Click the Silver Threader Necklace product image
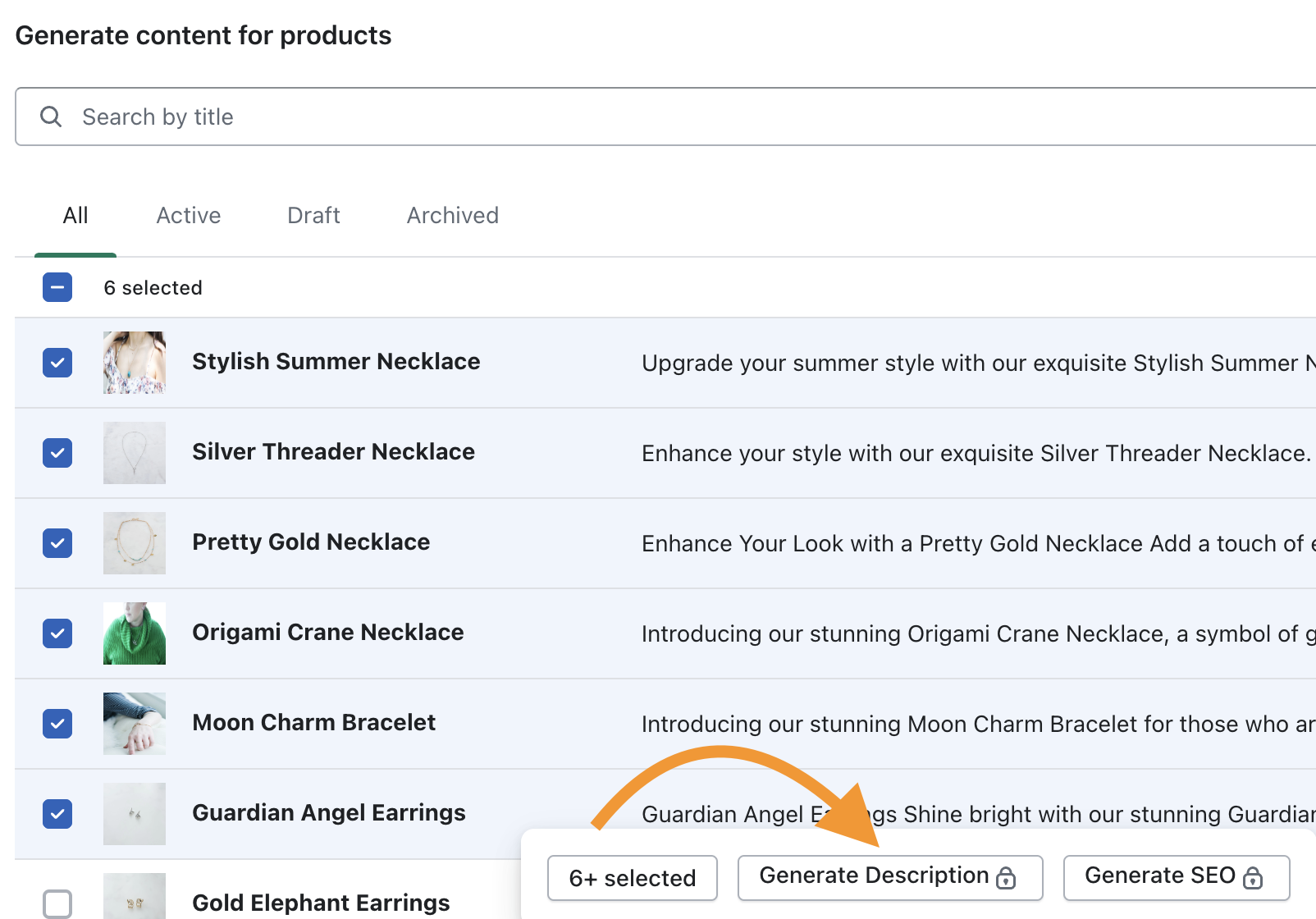 134,452
